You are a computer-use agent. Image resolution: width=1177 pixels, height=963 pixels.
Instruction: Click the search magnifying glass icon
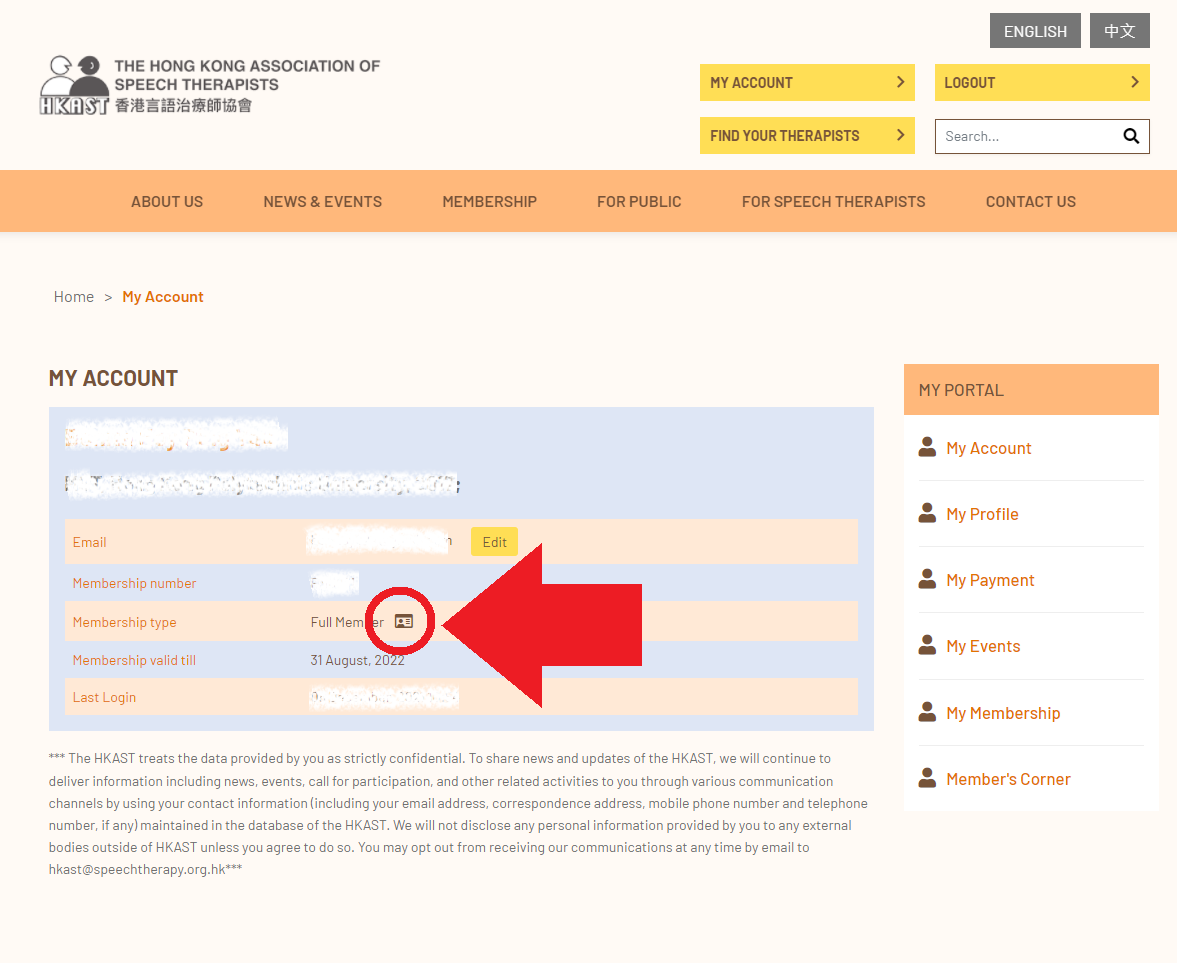1131,136
